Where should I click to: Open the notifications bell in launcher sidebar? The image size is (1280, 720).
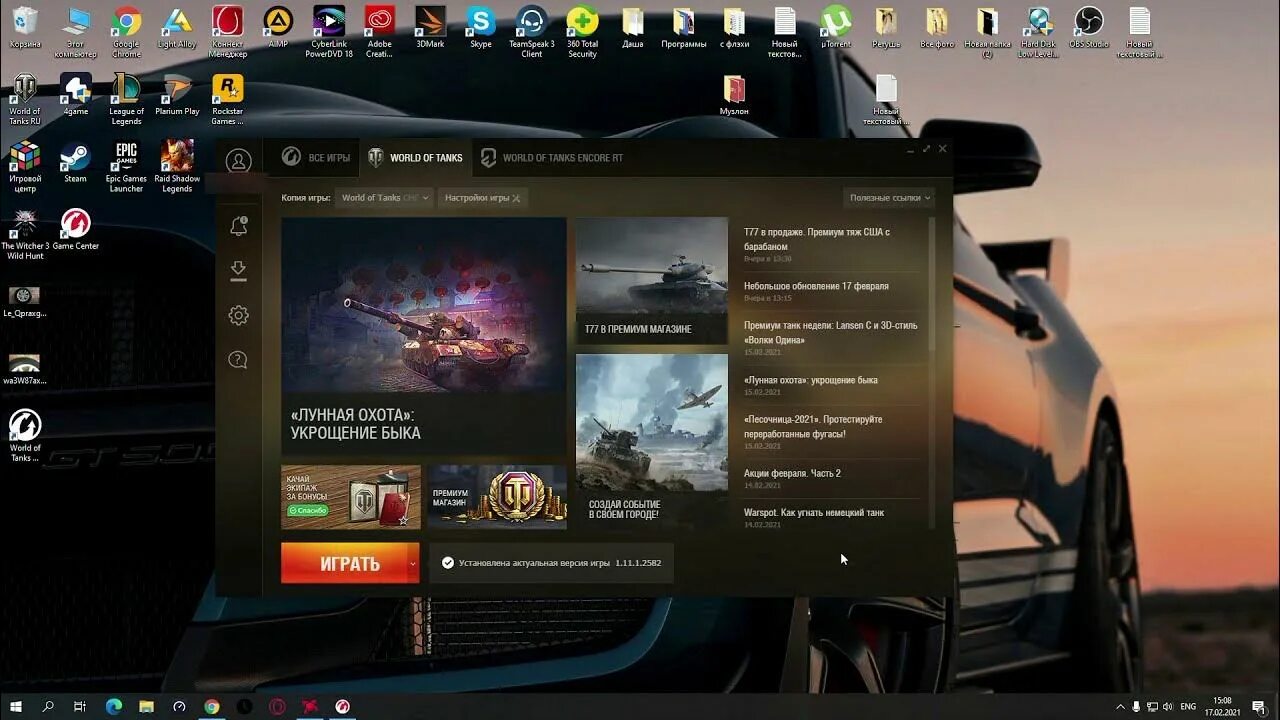coord(238,226)
